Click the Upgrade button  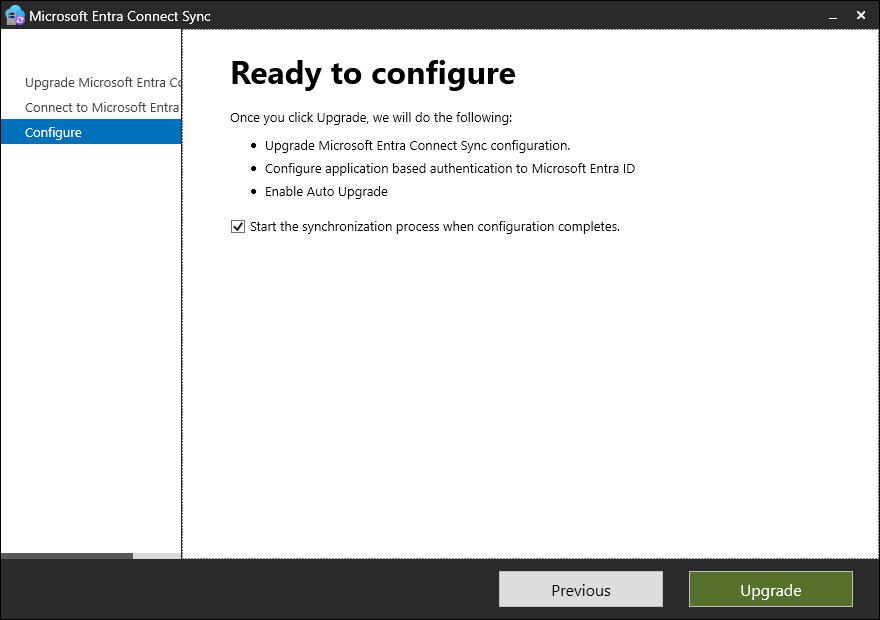(x=771, y=589)
